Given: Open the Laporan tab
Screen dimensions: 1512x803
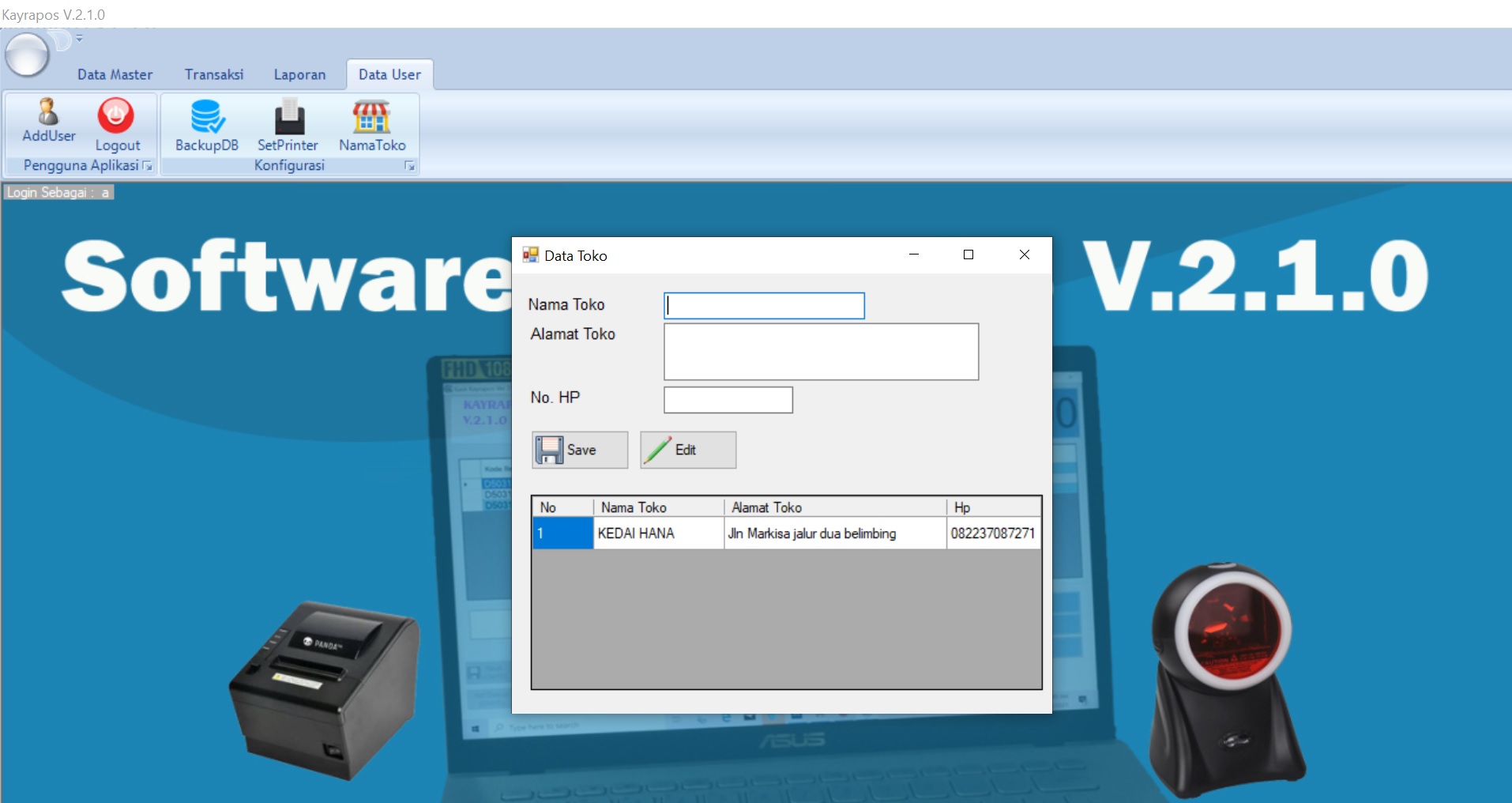Looking at the screenshot, I should pyautogui.click(x=299, y=74).
